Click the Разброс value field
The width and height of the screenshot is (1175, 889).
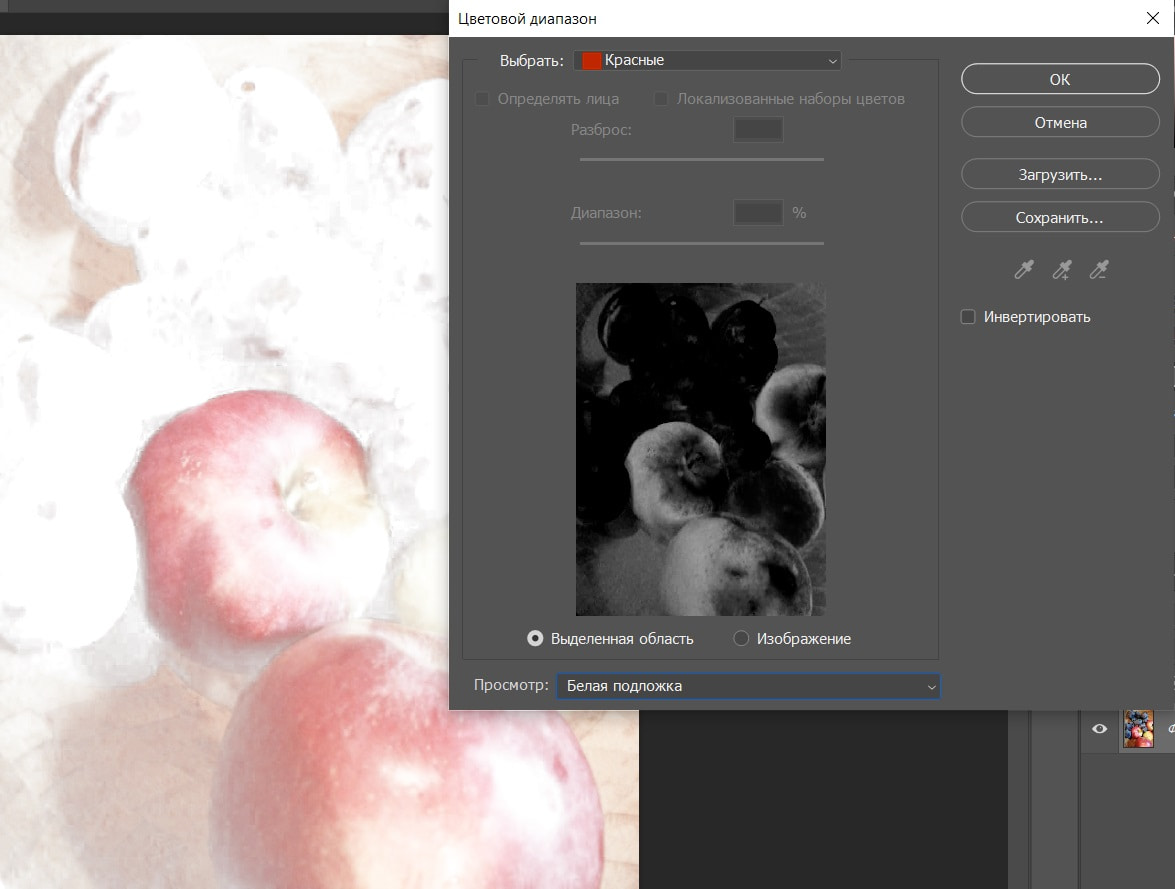click(x=758, y=130)
